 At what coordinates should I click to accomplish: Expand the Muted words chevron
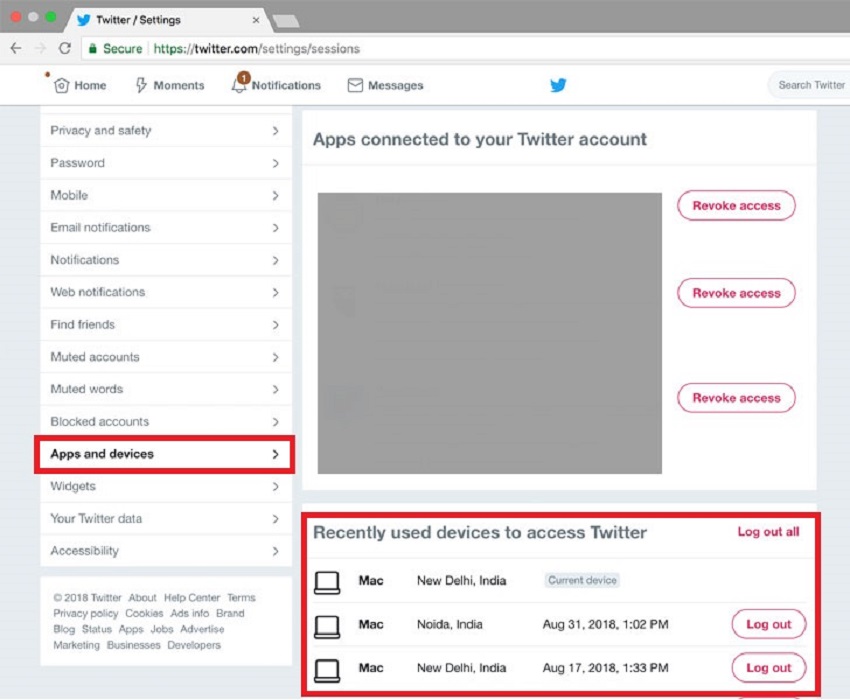click(275, 389)
